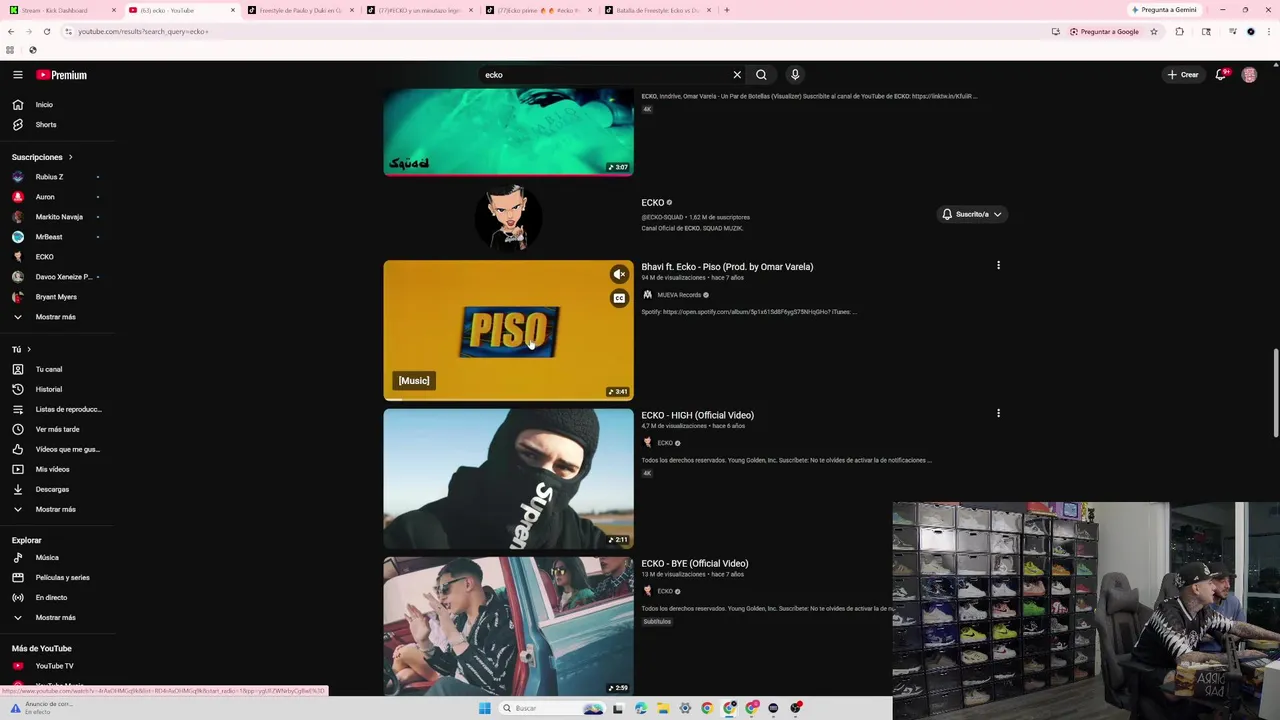Play the Piso video thumbnail
1280x720 pixels.
(x=508, y=330)
